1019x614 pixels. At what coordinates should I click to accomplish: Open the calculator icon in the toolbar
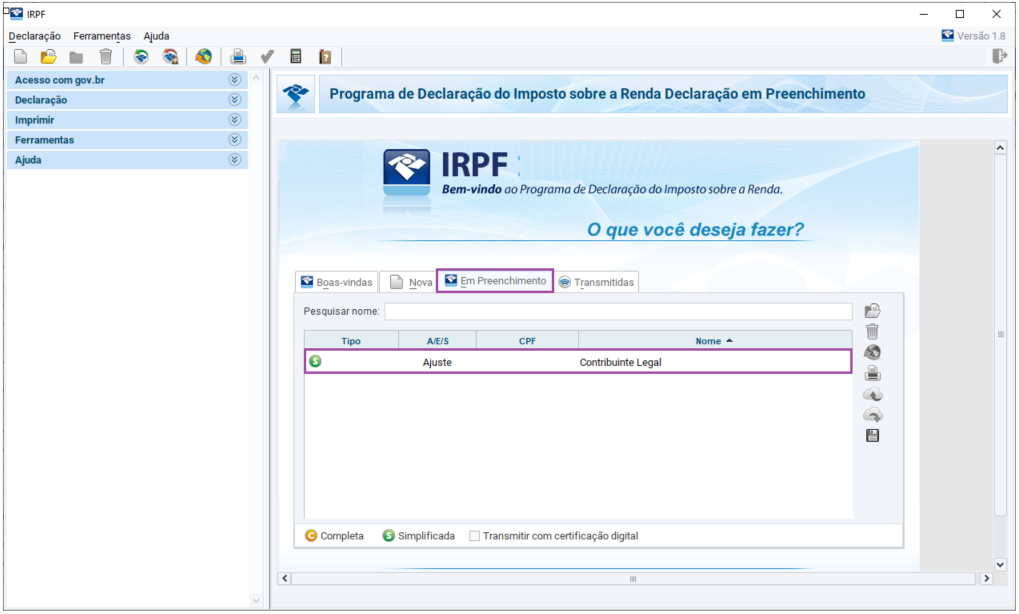pyautogui.click(x=296, y=57)
